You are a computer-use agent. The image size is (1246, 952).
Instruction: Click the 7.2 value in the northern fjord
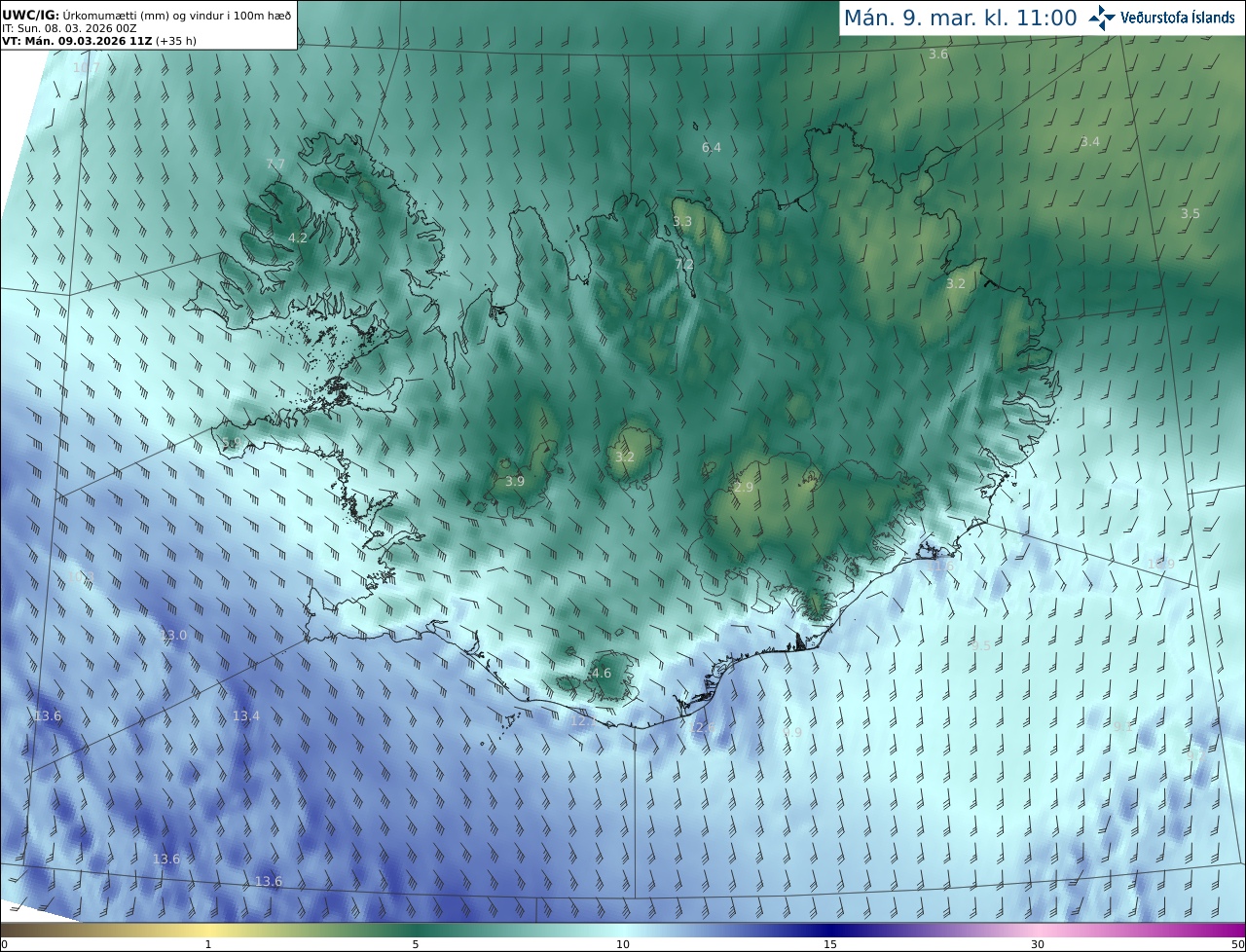click(x=684, y=265)
